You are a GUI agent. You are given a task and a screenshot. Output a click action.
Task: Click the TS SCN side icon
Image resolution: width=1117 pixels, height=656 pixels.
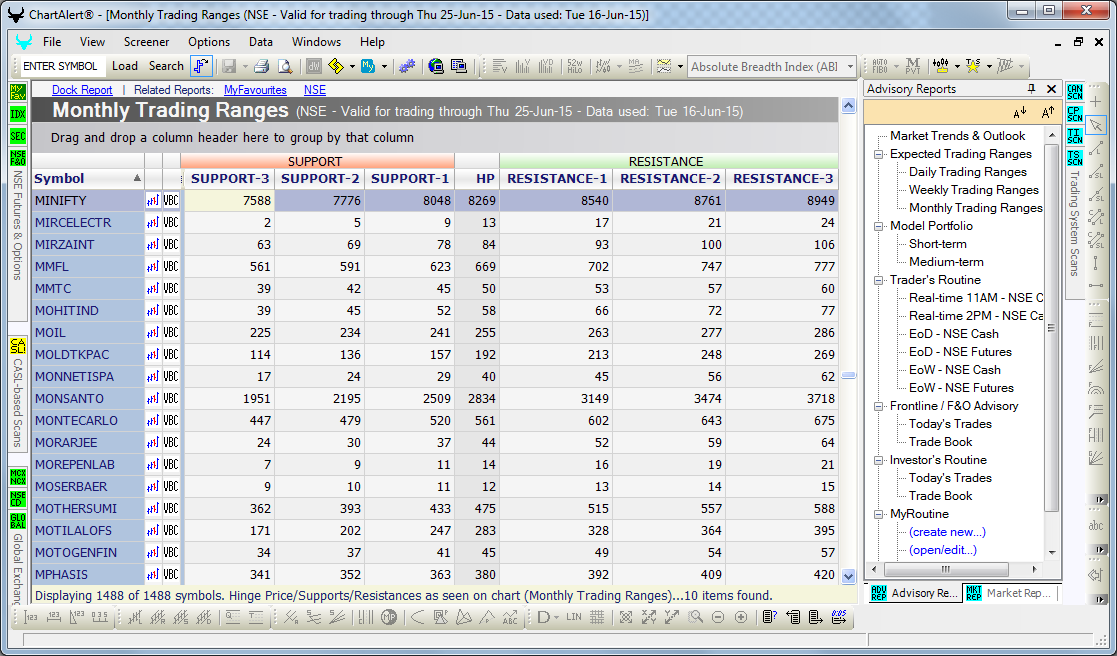click(x=1074, y=158)
